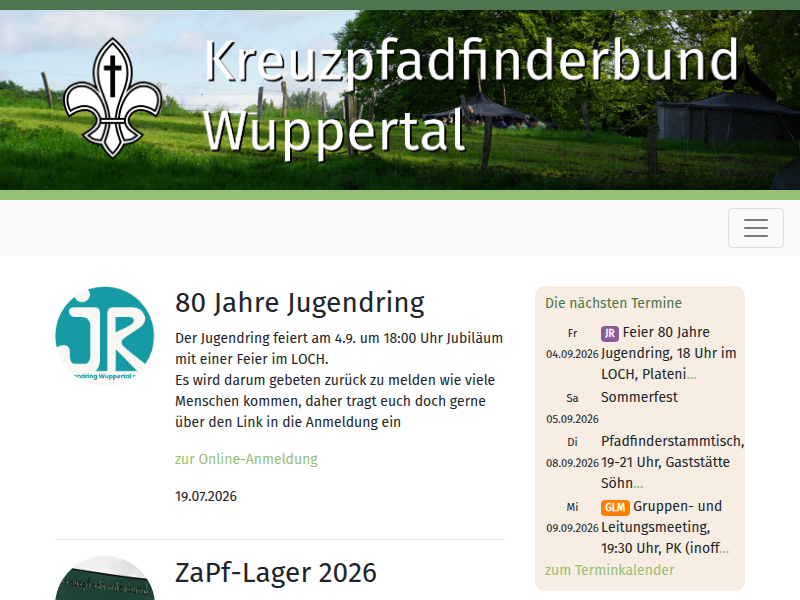800x600 pixels.
Task: Click the text 'mit einer Feier im LOCH.'
Action: point(252,359)
